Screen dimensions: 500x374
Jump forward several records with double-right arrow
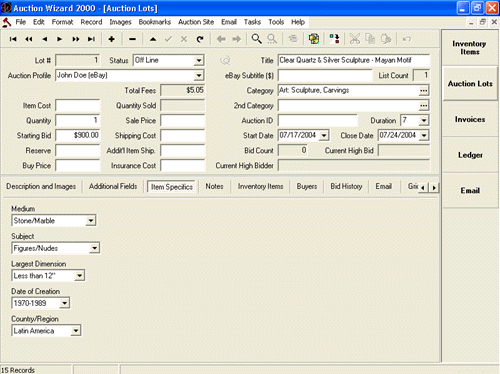point(76,39)
